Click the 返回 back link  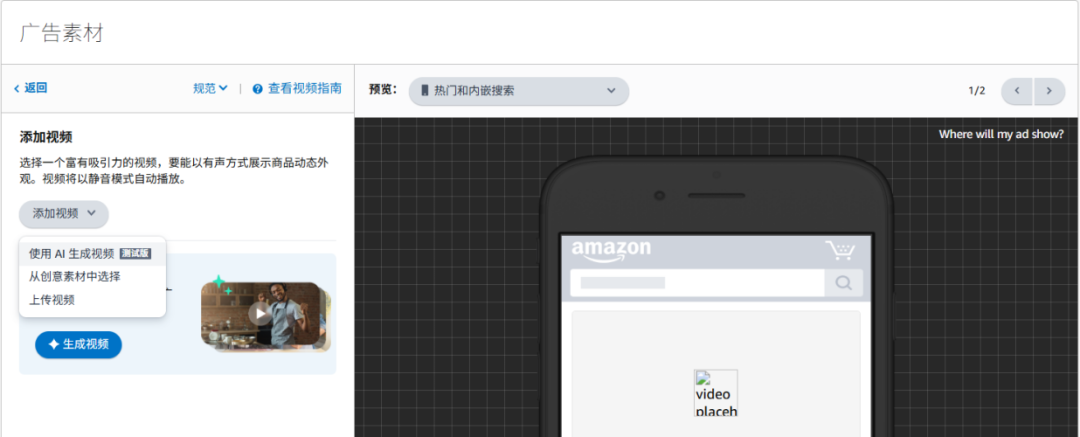(x=30, y=88)
